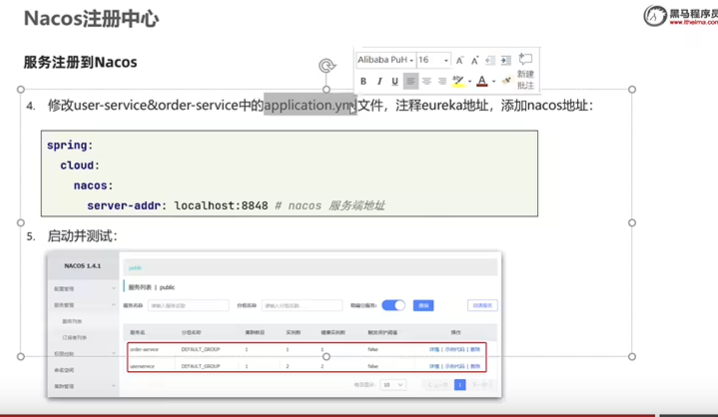Click the highlighted application.yml text
718x417 pixels.
point(310,105)
